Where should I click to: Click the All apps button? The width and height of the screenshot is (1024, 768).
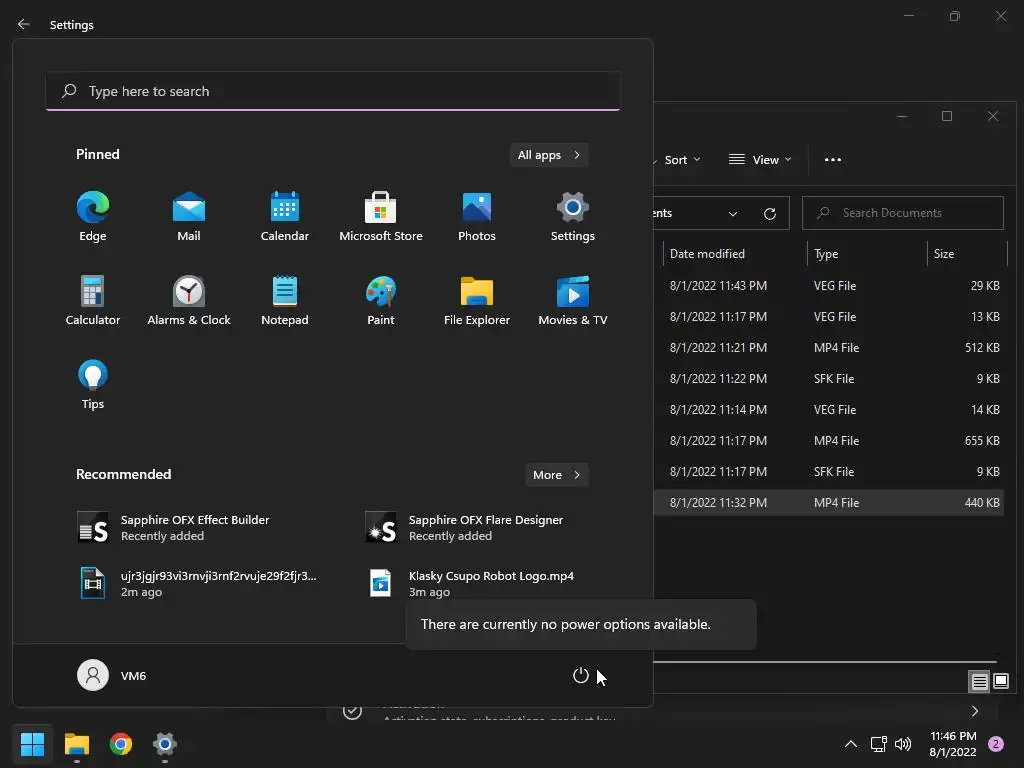pos(549,155)
